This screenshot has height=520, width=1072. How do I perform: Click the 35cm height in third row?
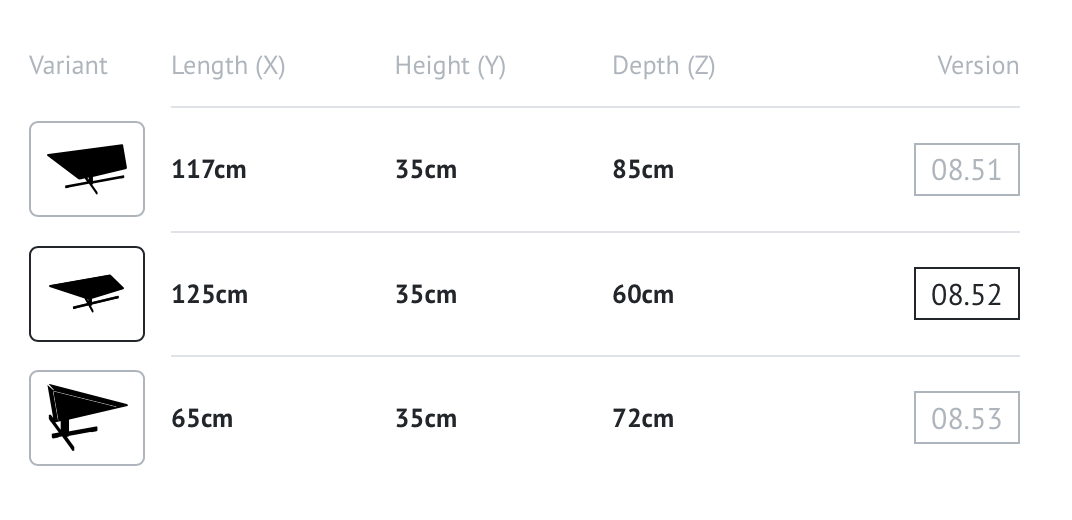[x=426, y=418]
